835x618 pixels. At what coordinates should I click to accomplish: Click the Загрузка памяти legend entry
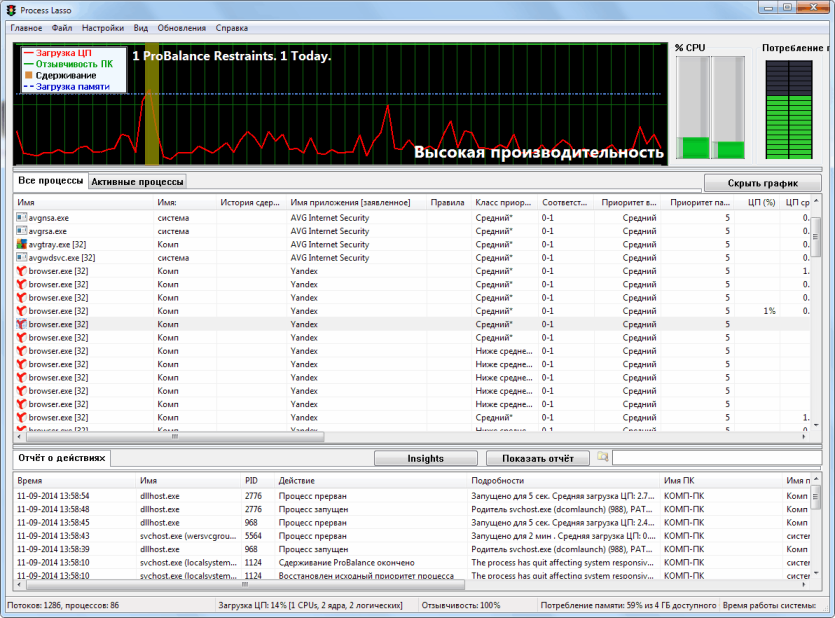click(67, 86)
